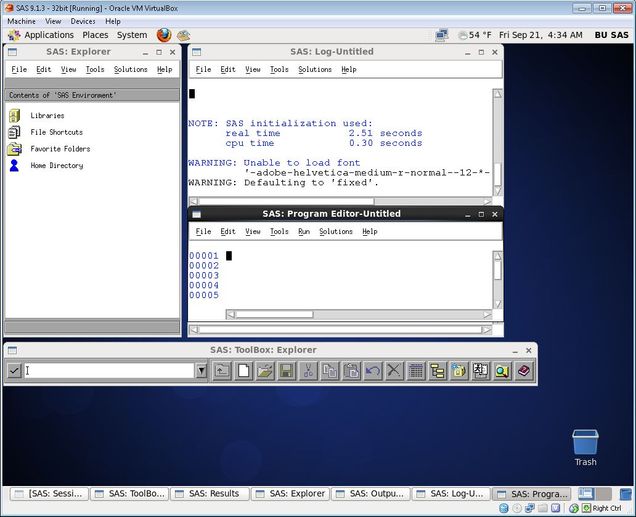Click the Home Directory person icon
This screenshot has width=636, height=517.
coord(14,165)
